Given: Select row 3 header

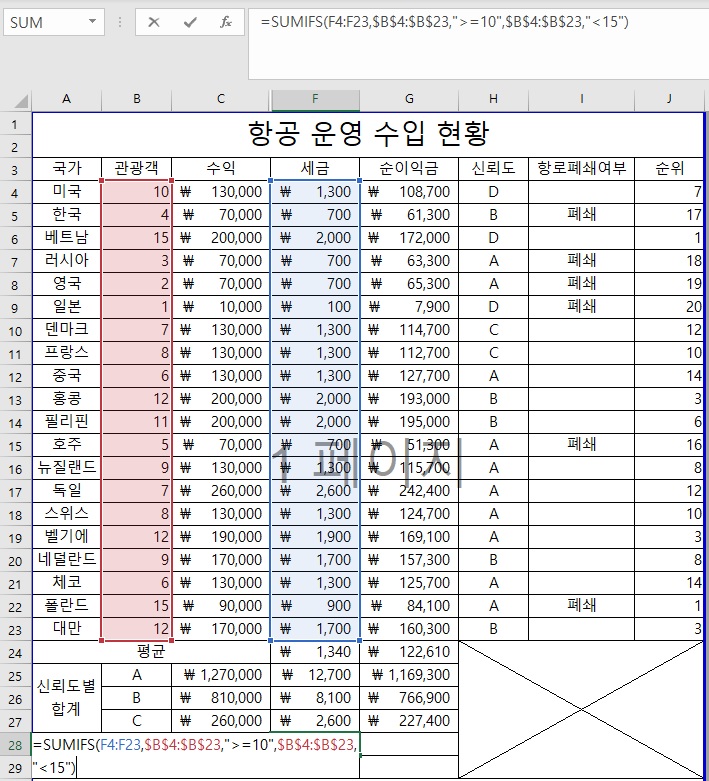Looking at the screenshot, I should (x=15, y=170).
